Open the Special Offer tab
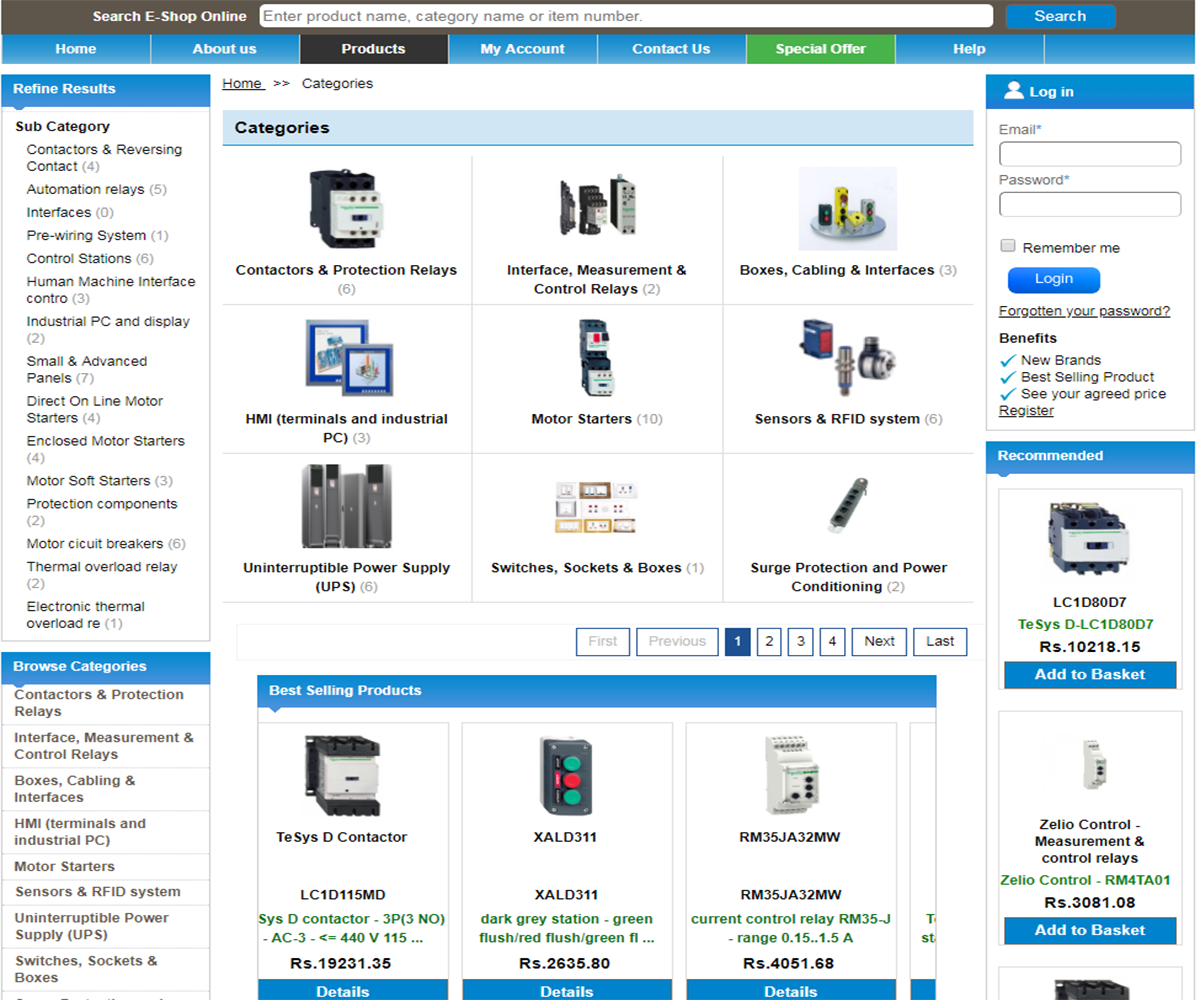This screenshot has height=1000, width=1200. [821, 49]
